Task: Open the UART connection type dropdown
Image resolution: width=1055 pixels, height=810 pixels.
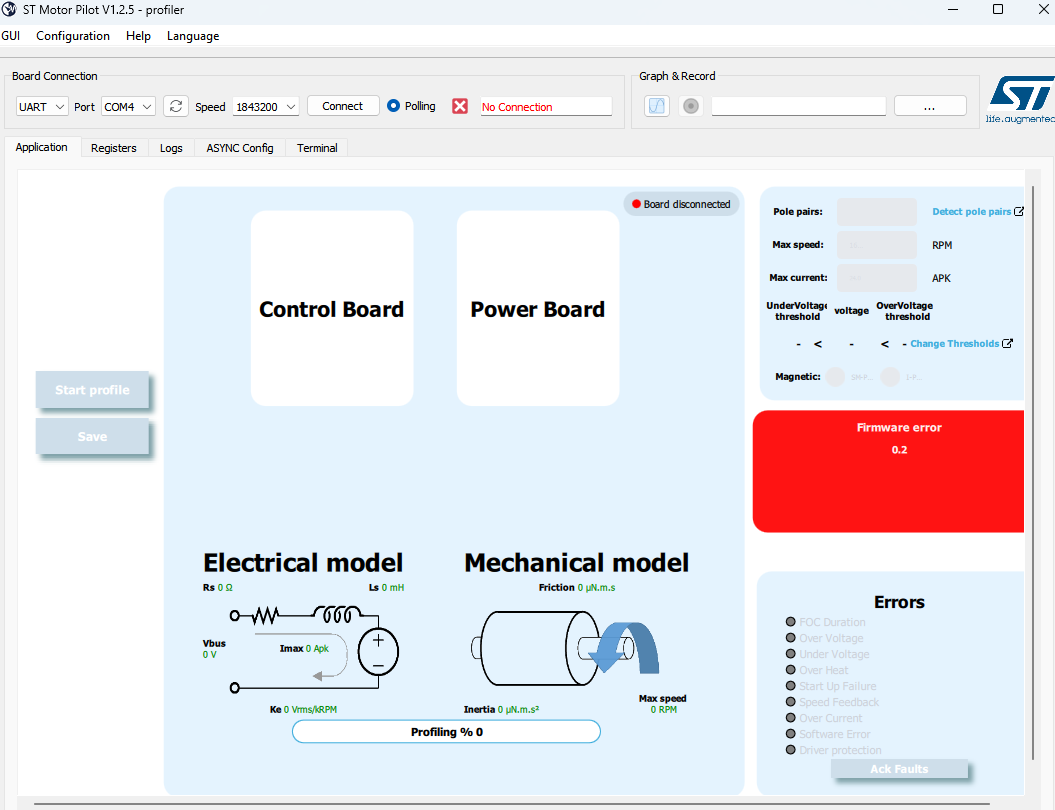Action: [x=41, y=105]
